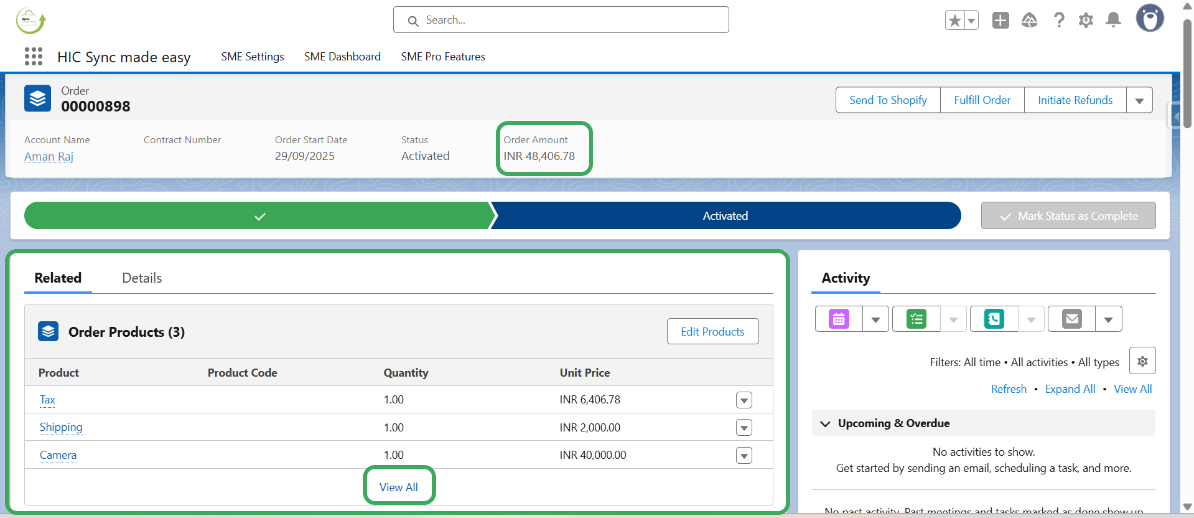Click the Fulfill Order button
This screenshot has height=518, width=1194.
[x=982, y=100]
